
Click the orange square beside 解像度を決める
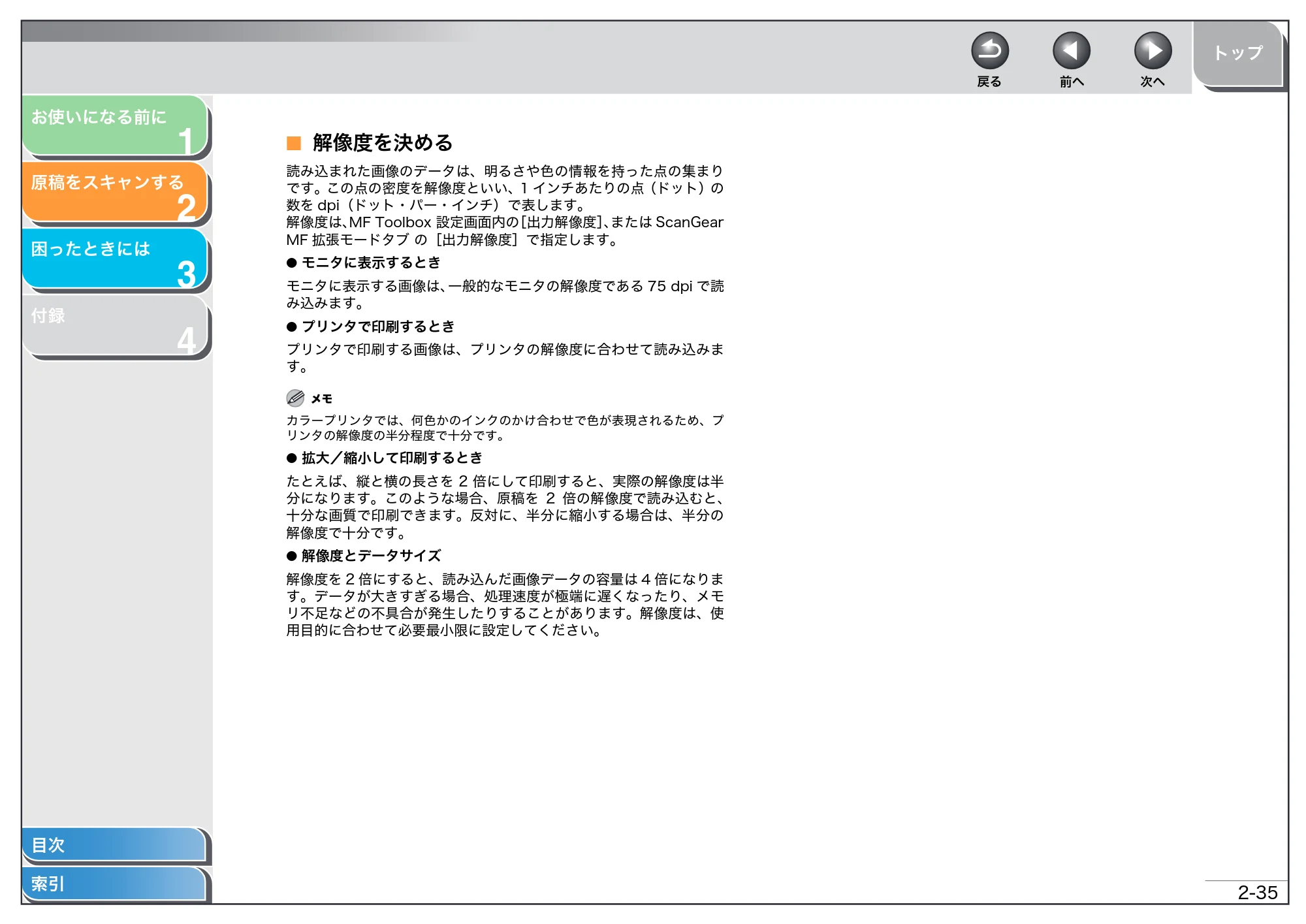point(294,143)
